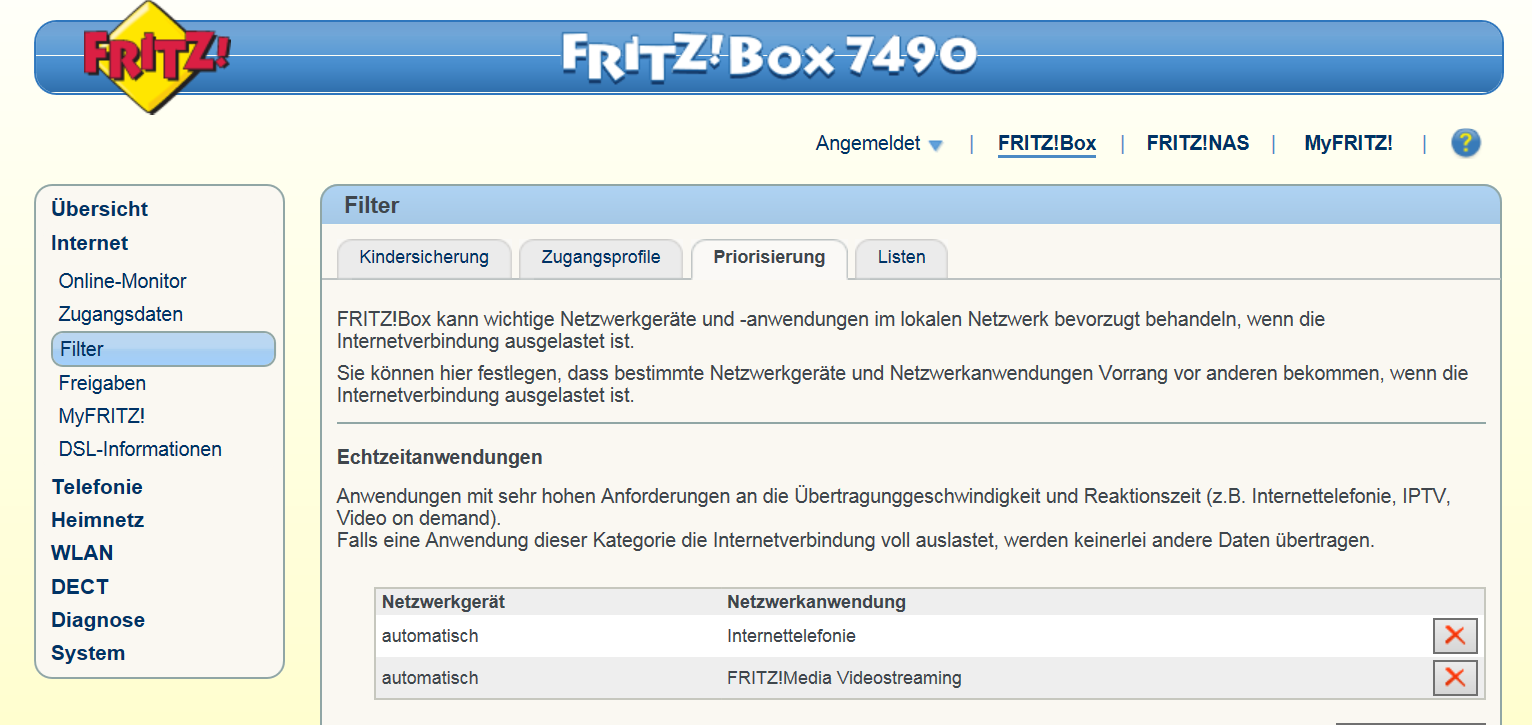Select Filter in the sidebar
Screen dimensions: 1532x725
163,349
